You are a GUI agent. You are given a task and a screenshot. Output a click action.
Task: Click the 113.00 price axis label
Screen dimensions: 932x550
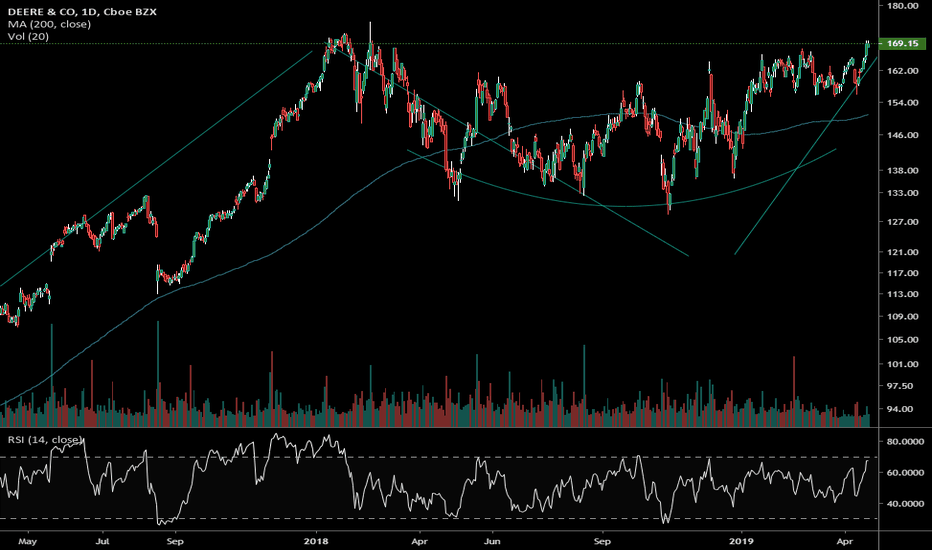[x=903, y=294]
